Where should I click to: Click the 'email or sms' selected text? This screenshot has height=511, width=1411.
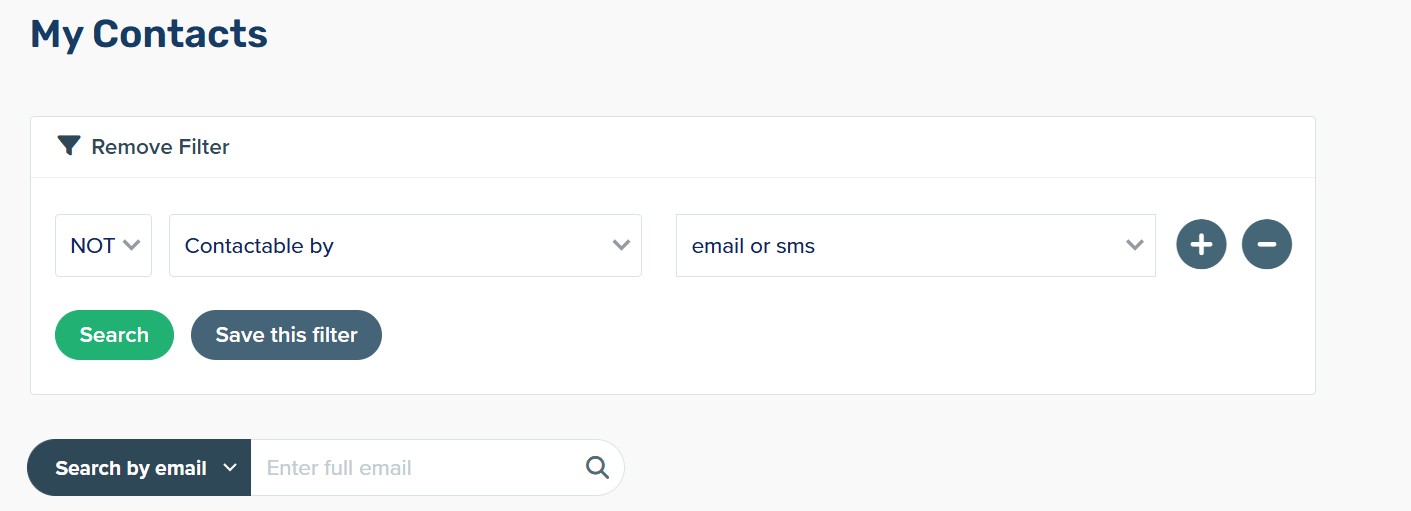click(x=753, y=245)
